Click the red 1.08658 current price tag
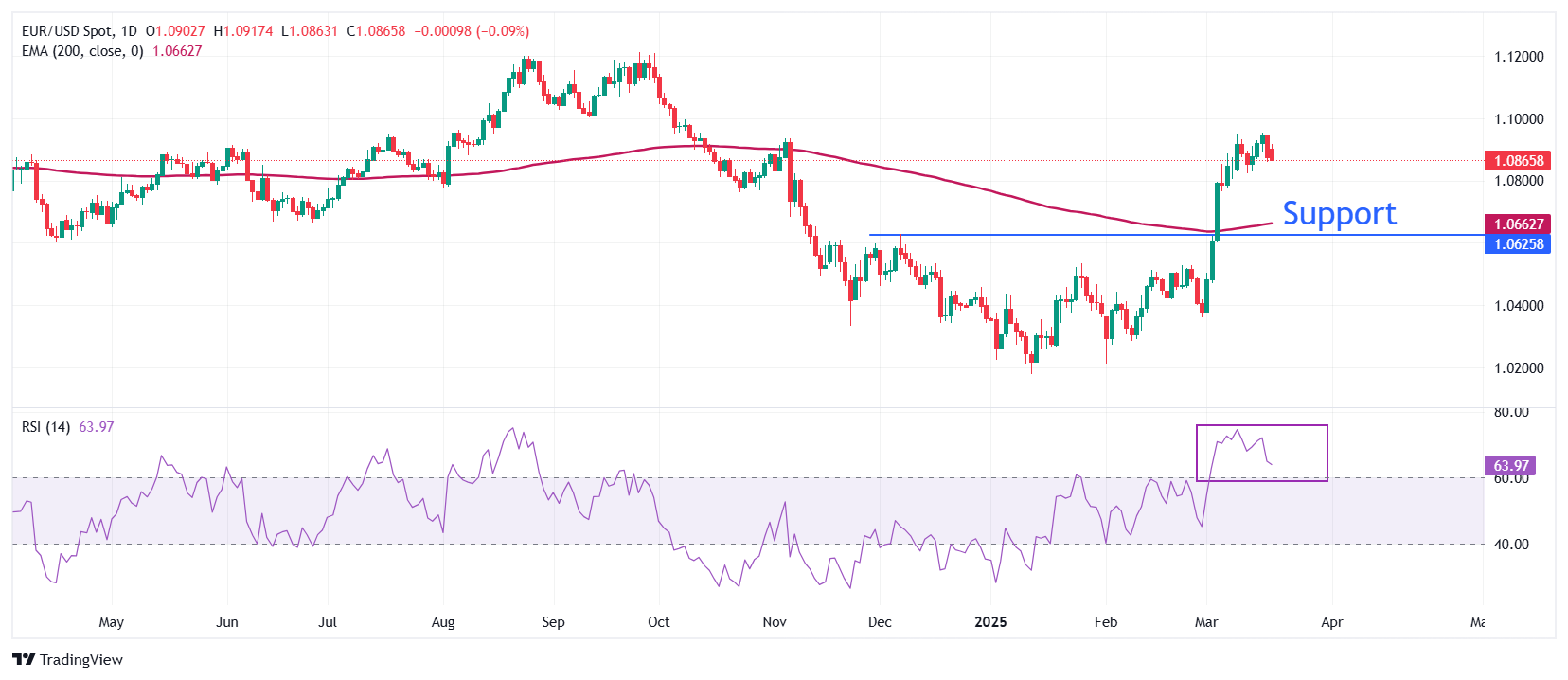The image size is (1568, 680). click(x=1518, y=161)
